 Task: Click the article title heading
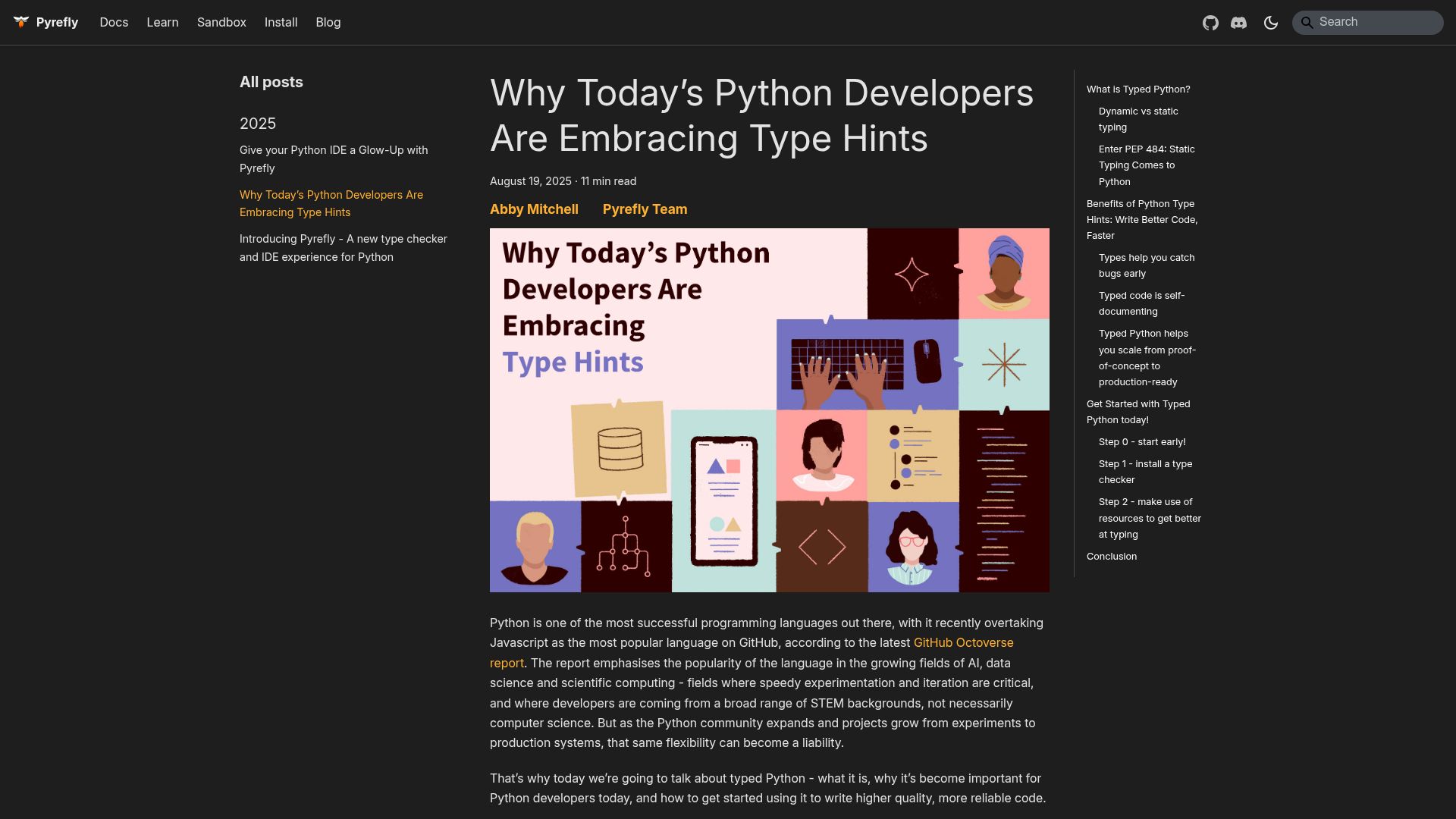point(761,115)
